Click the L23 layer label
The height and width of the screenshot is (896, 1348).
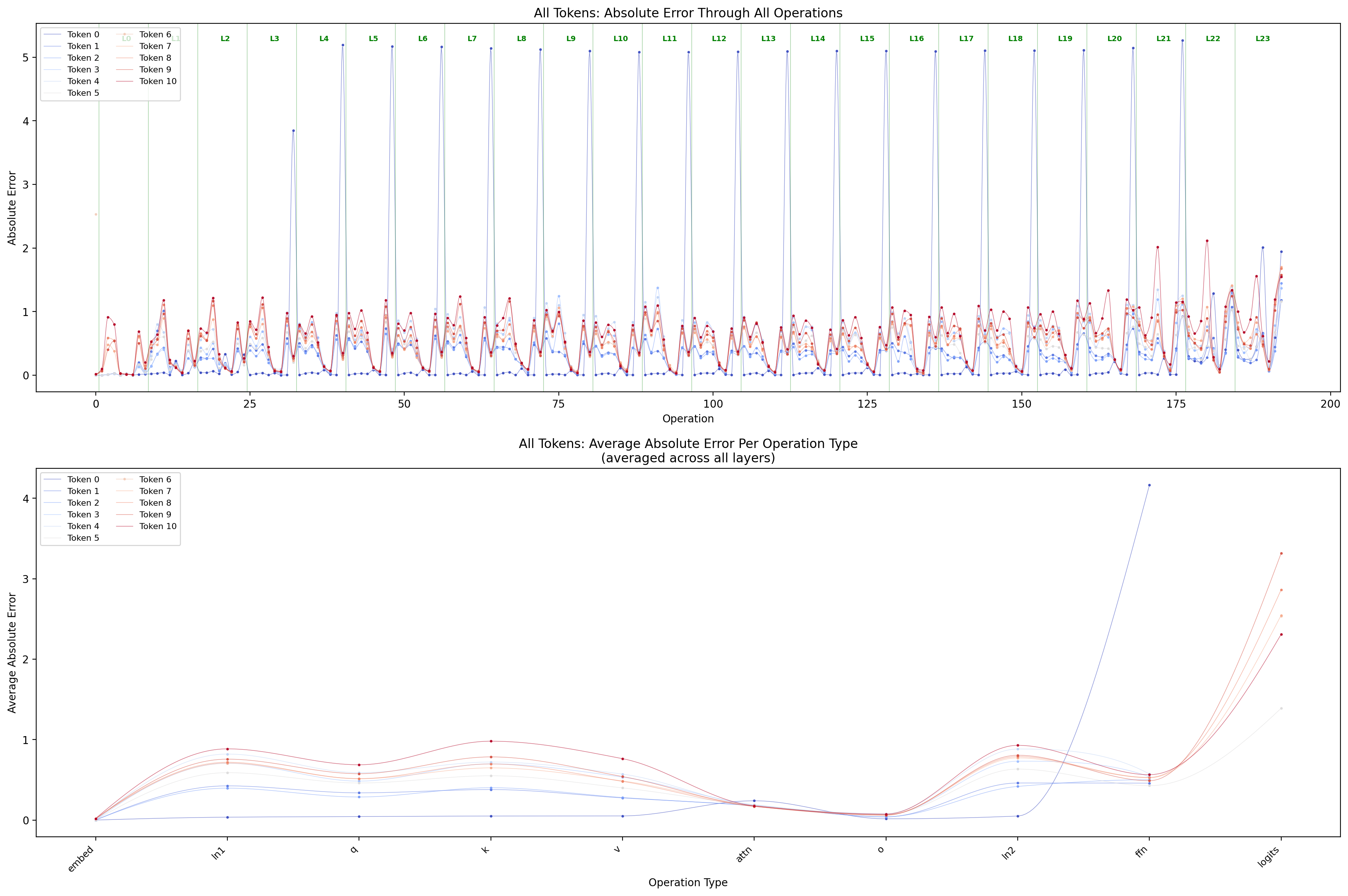tap(1262, 39)
